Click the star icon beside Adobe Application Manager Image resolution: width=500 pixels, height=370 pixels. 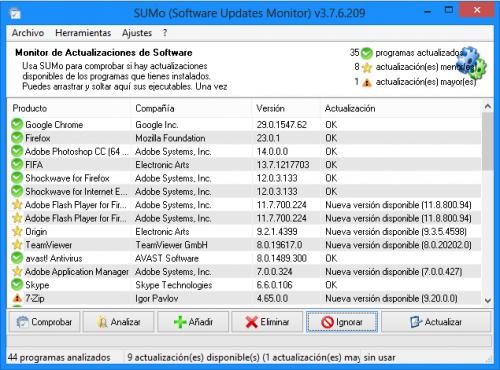click(17, 271)
